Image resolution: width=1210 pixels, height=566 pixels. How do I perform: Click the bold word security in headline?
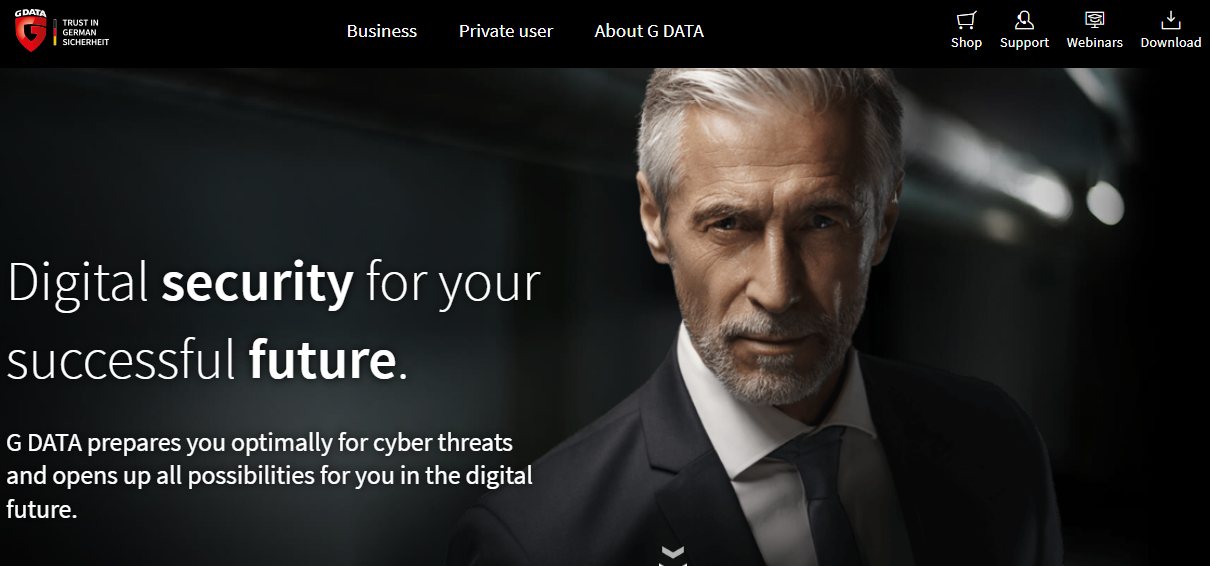coord(258,283)
